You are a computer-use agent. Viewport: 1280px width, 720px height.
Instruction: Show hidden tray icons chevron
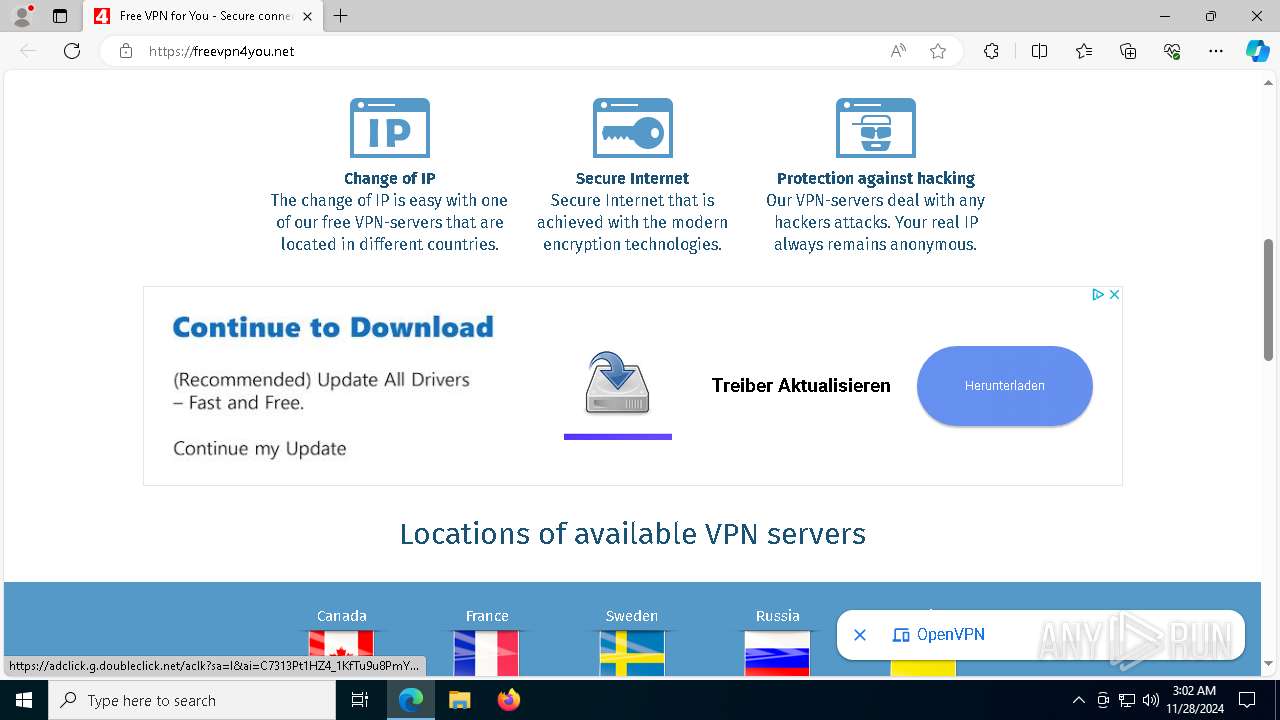(1078, 700)
